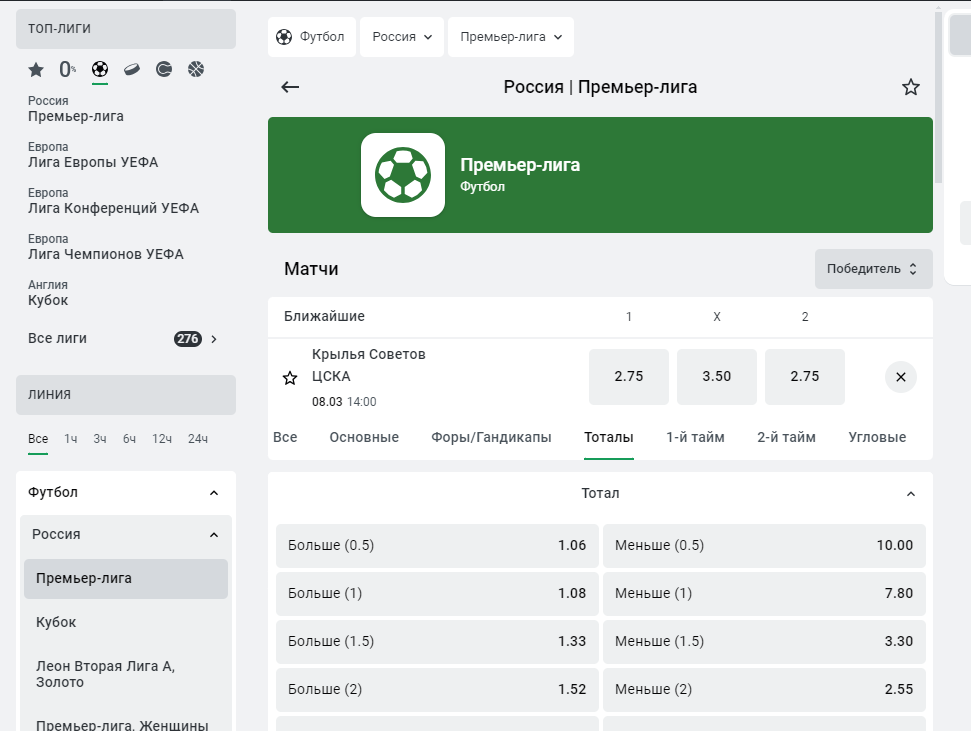Open Лига Чемпионов УЕФА link
Screen dimensions: 971x731
coord(106,247)
